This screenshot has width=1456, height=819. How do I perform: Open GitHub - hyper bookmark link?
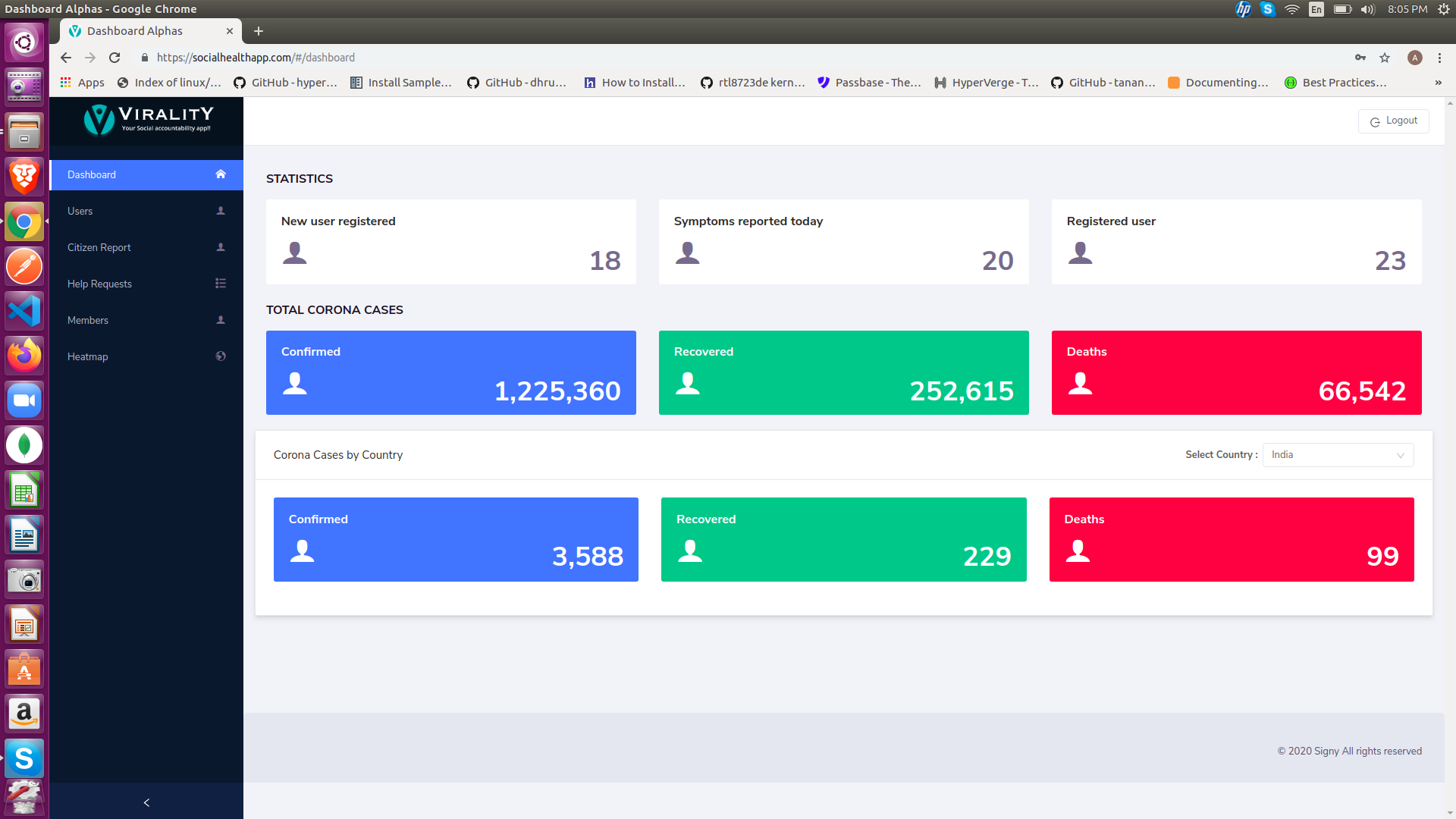(x=286, y=83)
